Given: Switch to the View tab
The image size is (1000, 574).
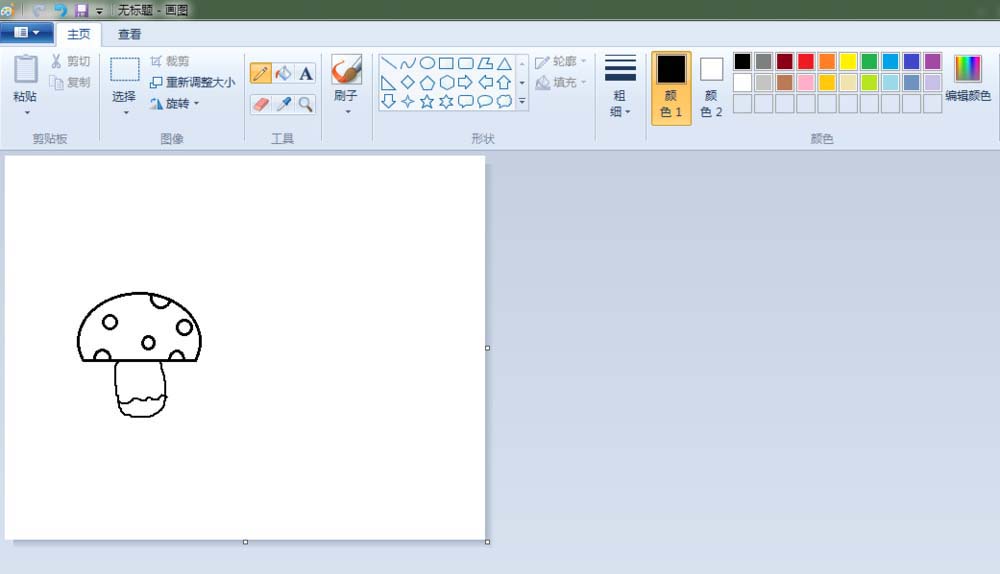Looking at the screenshot, I should tap(129, 34).
